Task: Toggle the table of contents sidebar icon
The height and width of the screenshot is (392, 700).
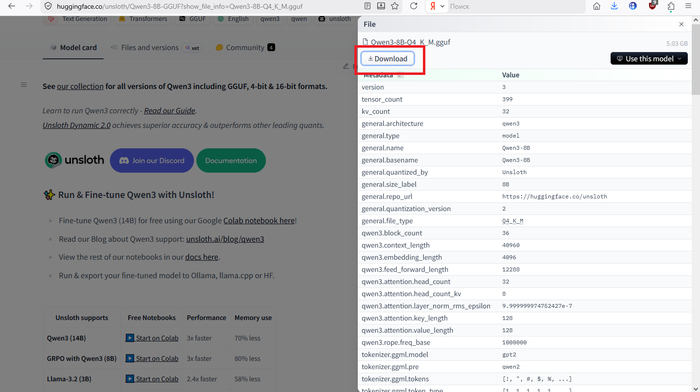Action: pyautogui.click(x=24, y=85)
